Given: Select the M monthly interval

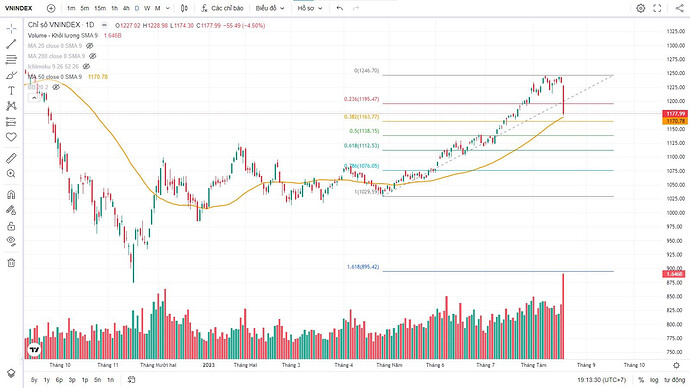Looking at the screenshot, I should [158, 8].
